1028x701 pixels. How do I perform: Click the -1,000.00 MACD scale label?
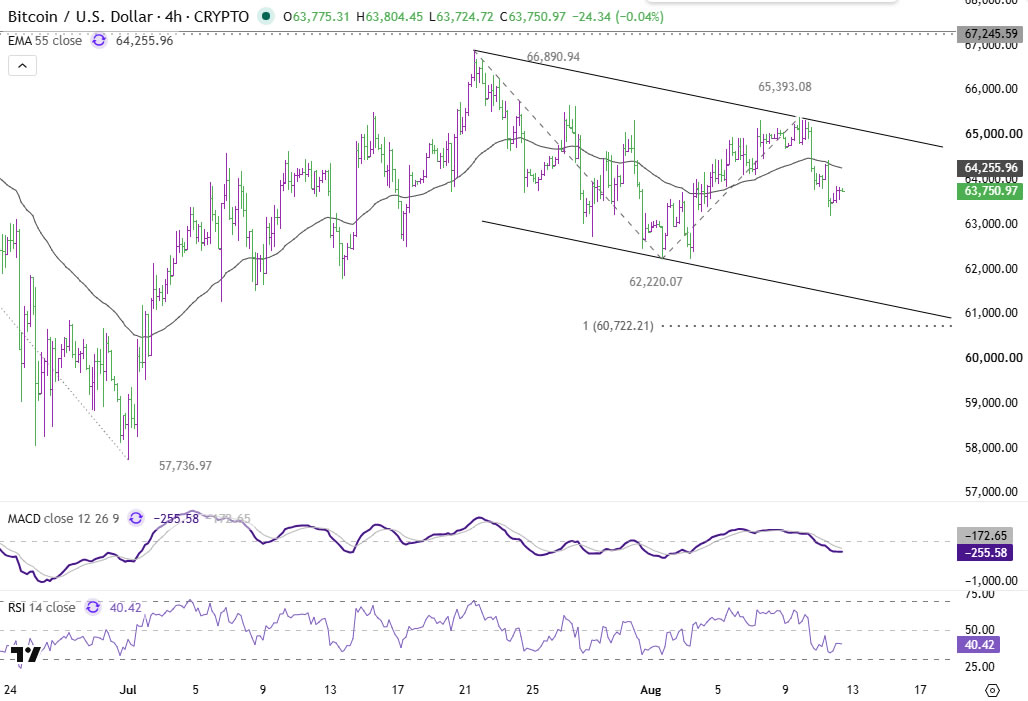991,581
